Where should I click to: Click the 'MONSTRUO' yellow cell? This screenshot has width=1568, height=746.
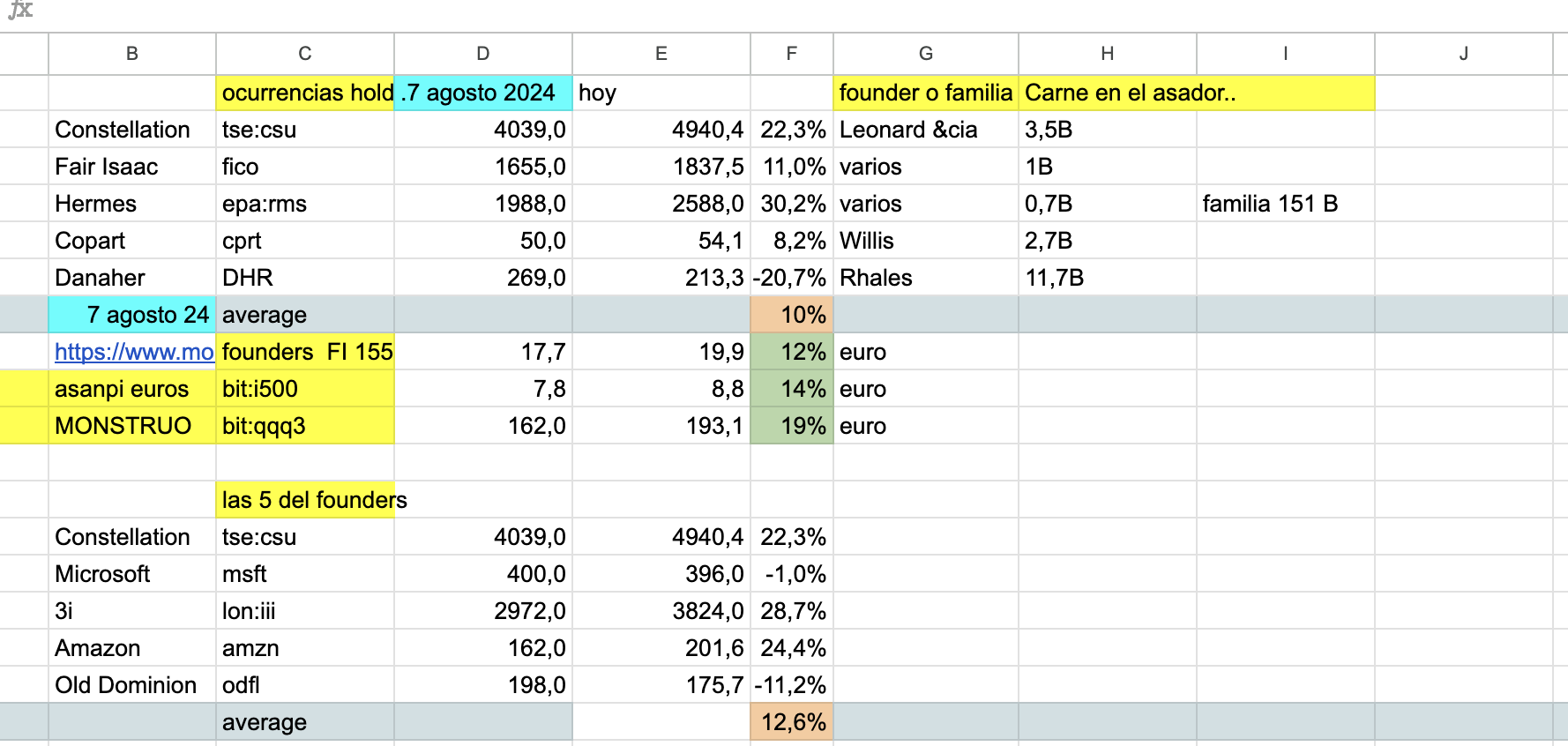click(132, 426)
